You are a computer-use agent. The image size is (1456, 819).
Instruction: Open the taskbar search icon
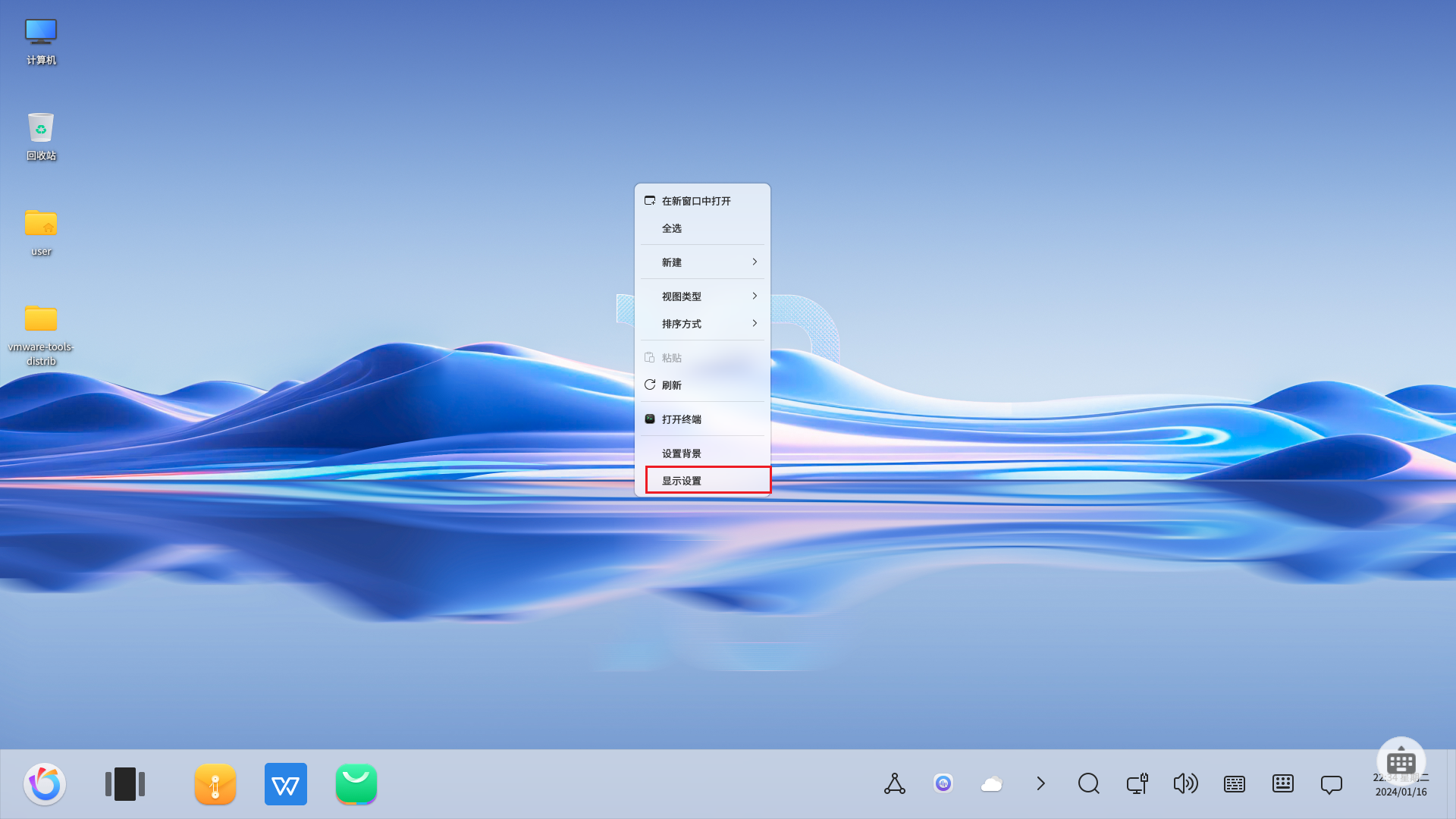(1089, 783)
